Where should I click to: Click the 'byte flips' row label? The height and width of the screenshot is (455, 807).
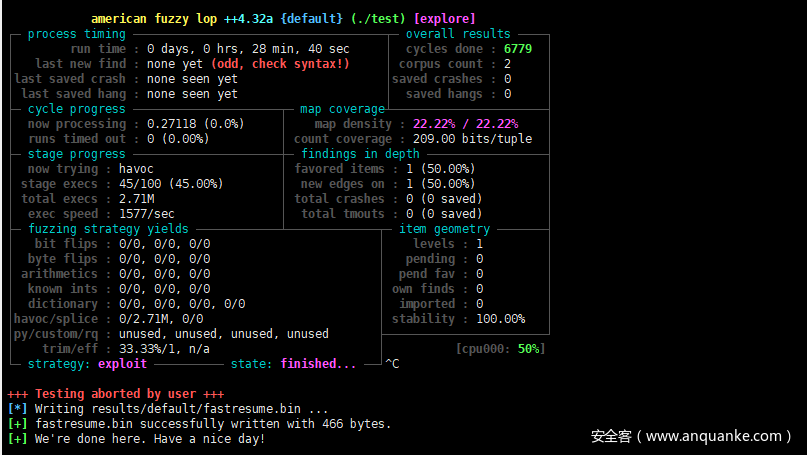pyautogui.click(x=62, y=258)
